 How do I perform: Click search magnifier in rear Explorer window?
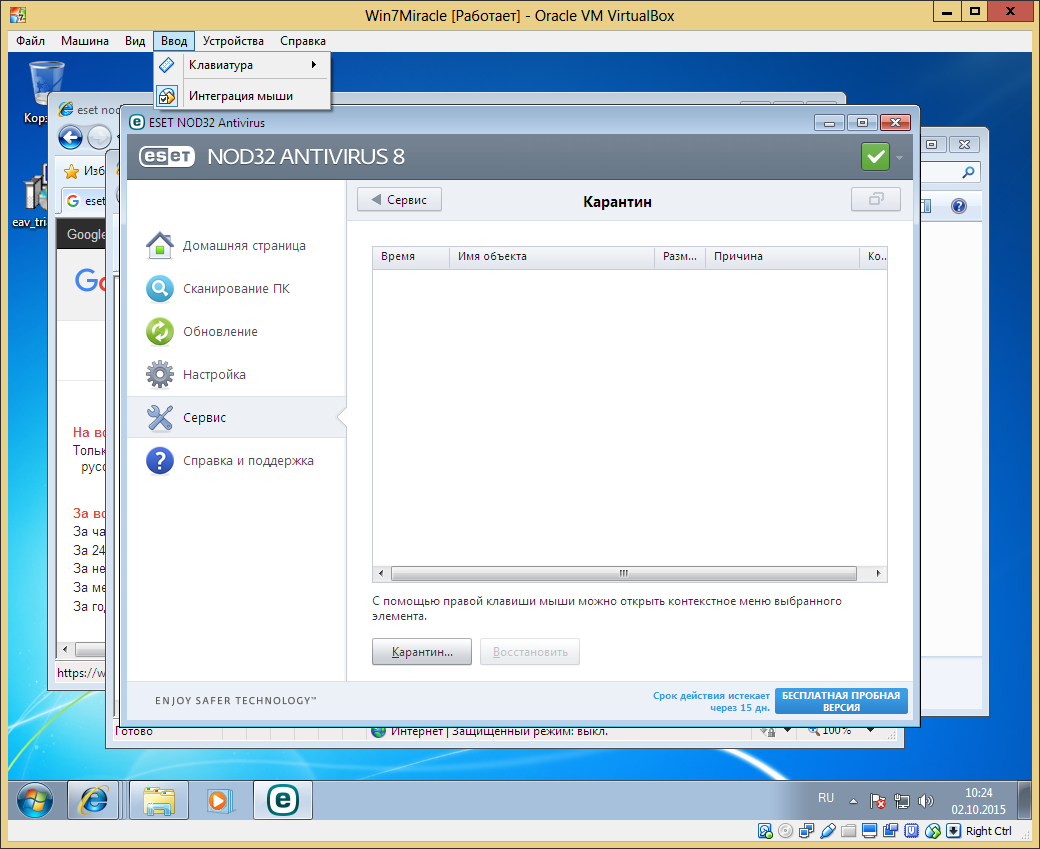[968, 172]
